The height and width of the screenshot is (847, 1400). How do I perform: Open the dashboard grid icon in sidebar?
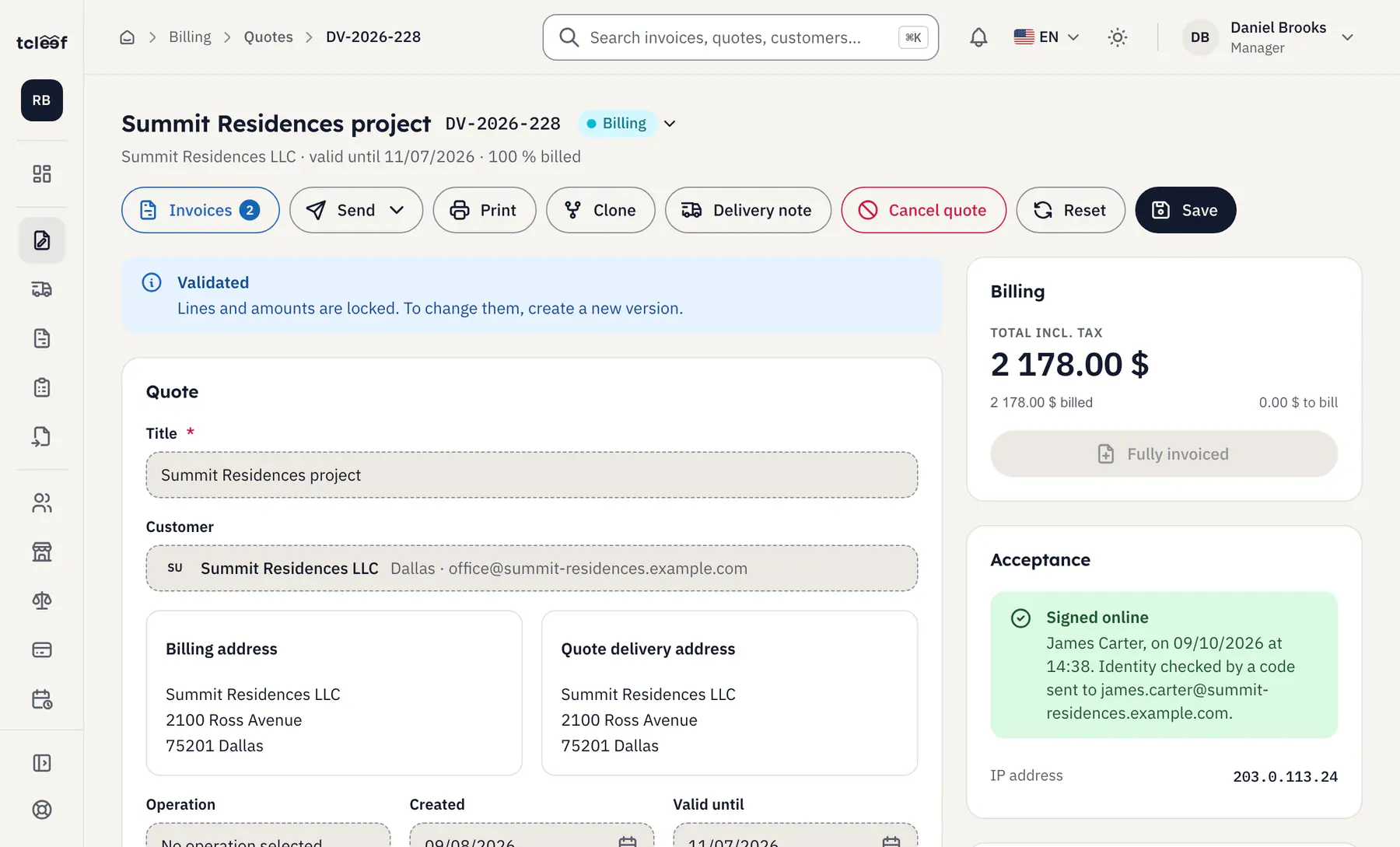click(x=42, y=173)
